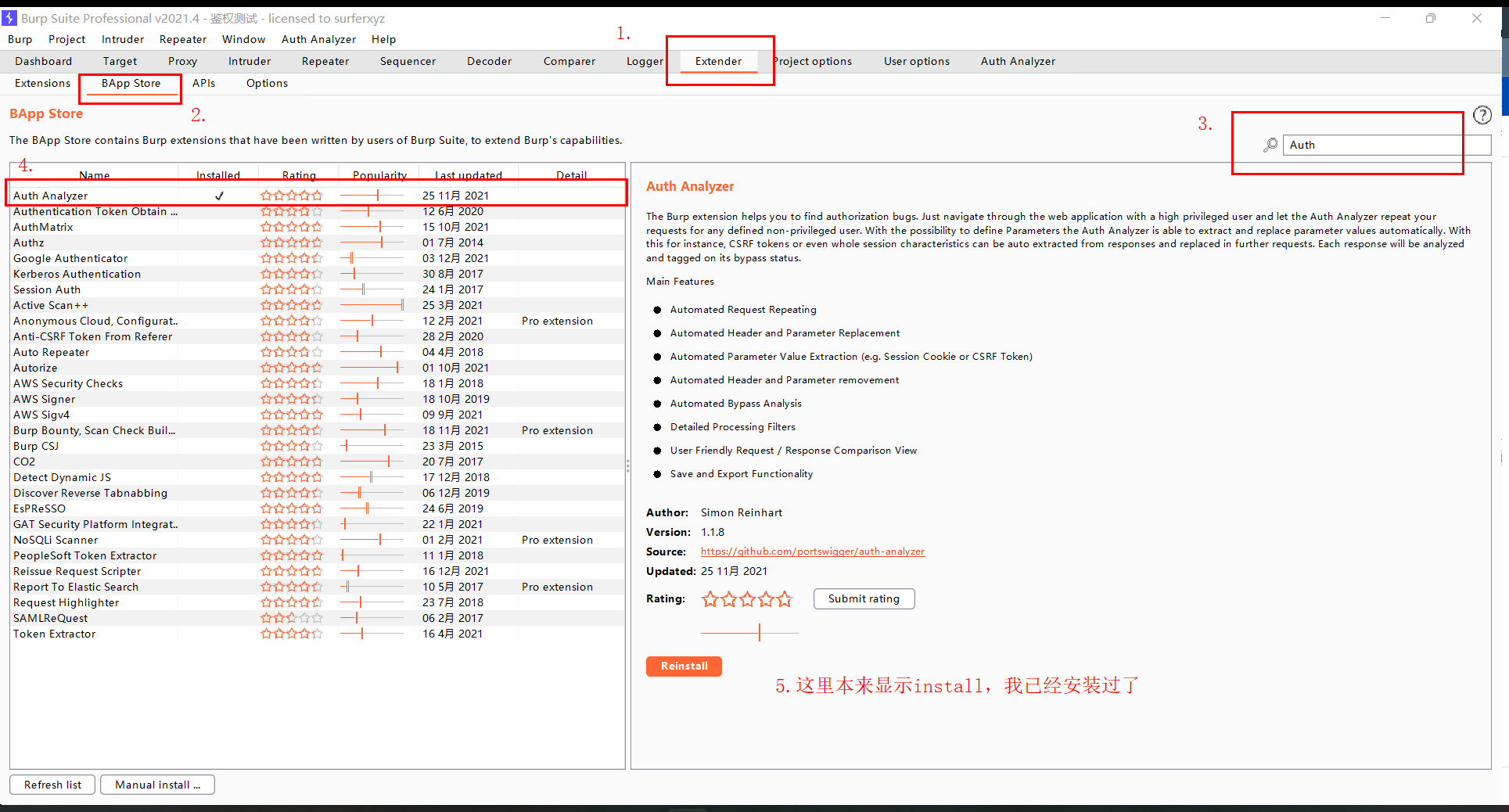
Task: Open the help question mark icon
Action: click(x=1482, y=114)
